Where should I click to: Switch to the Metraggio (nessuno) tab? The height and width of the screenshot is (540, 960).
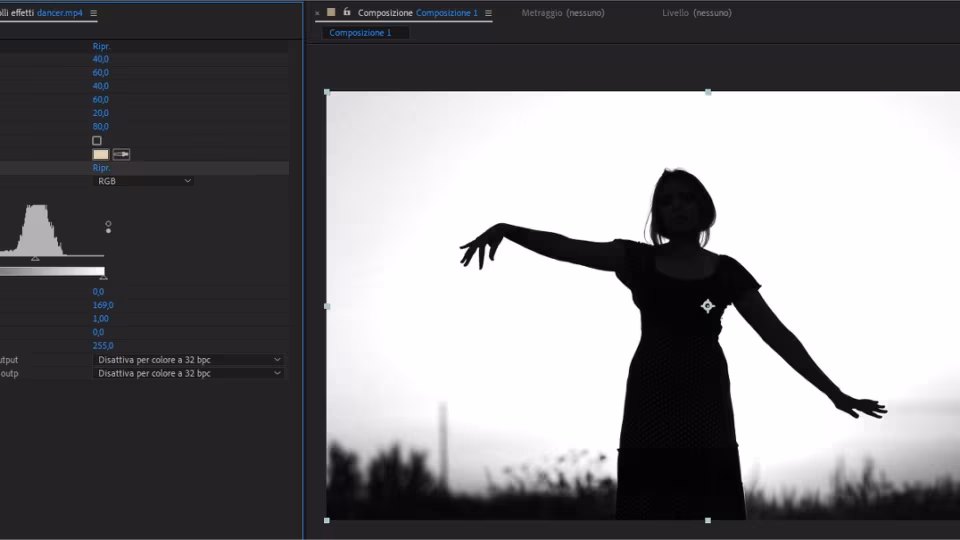(563, 13)
